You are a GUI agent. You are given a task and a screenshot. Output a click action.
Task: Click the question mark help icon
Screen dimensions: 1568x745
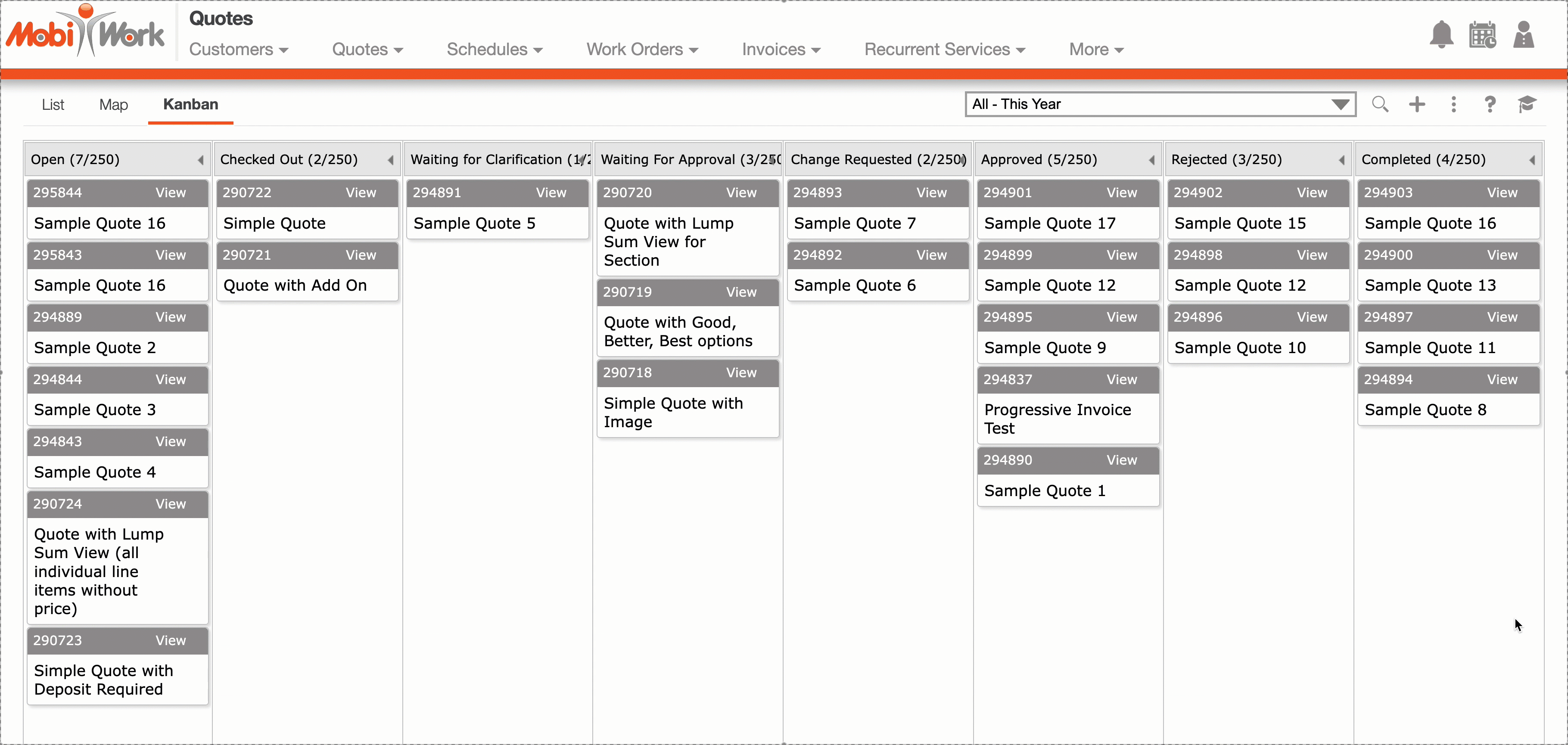(x=1490, y=104)
